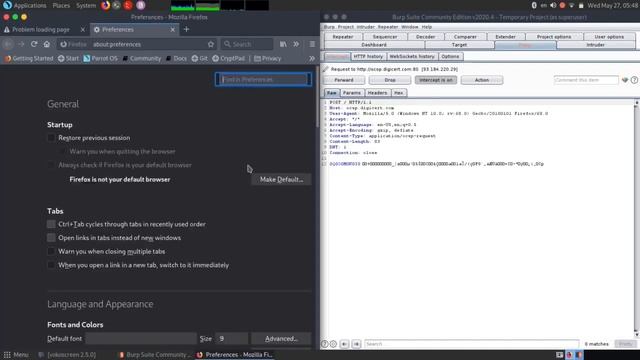640x360 pixels.
Task: Click Burp next match arrow button
Action: coord(356,344)
